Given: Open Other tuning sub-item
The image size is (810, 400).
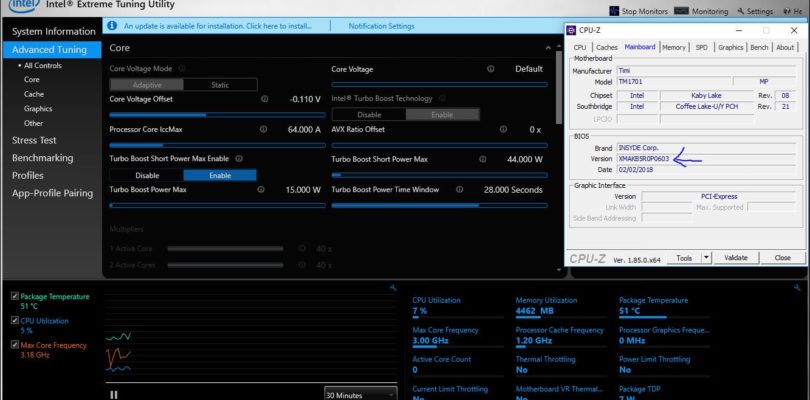Looking at the screenshot, I should pos(34,123).
